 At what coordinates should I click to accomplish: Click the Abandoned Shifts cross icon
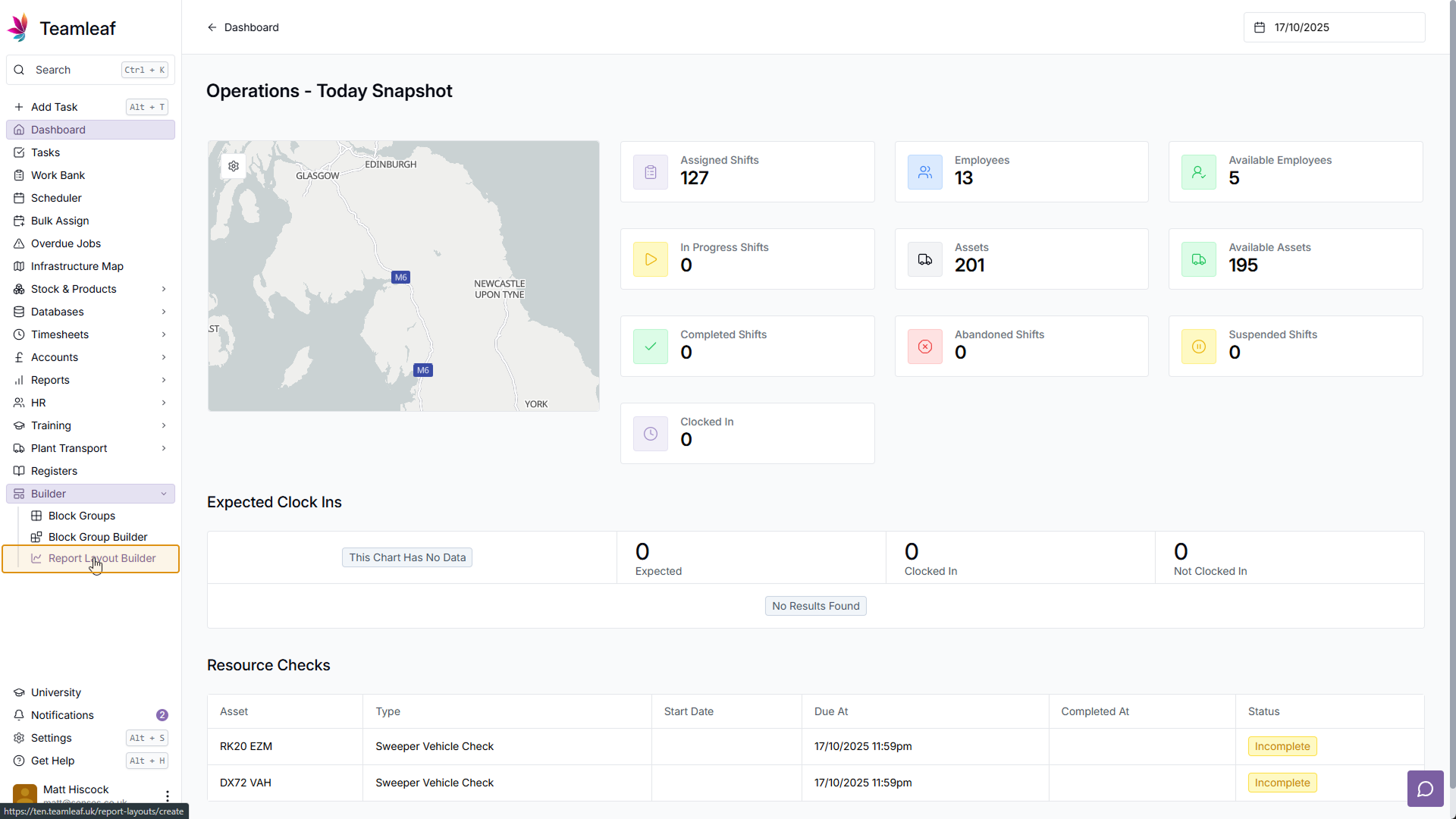924,347
